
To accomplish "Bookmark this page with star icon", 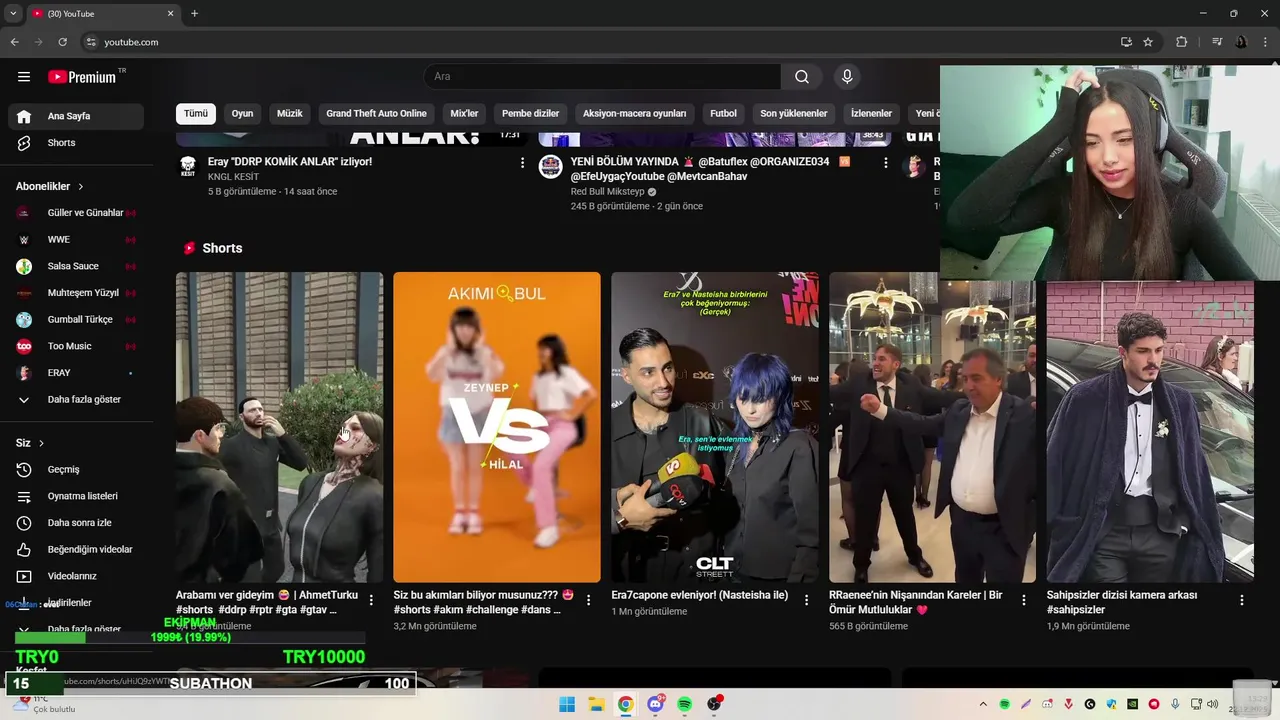I will click(x=1148, y=42).
